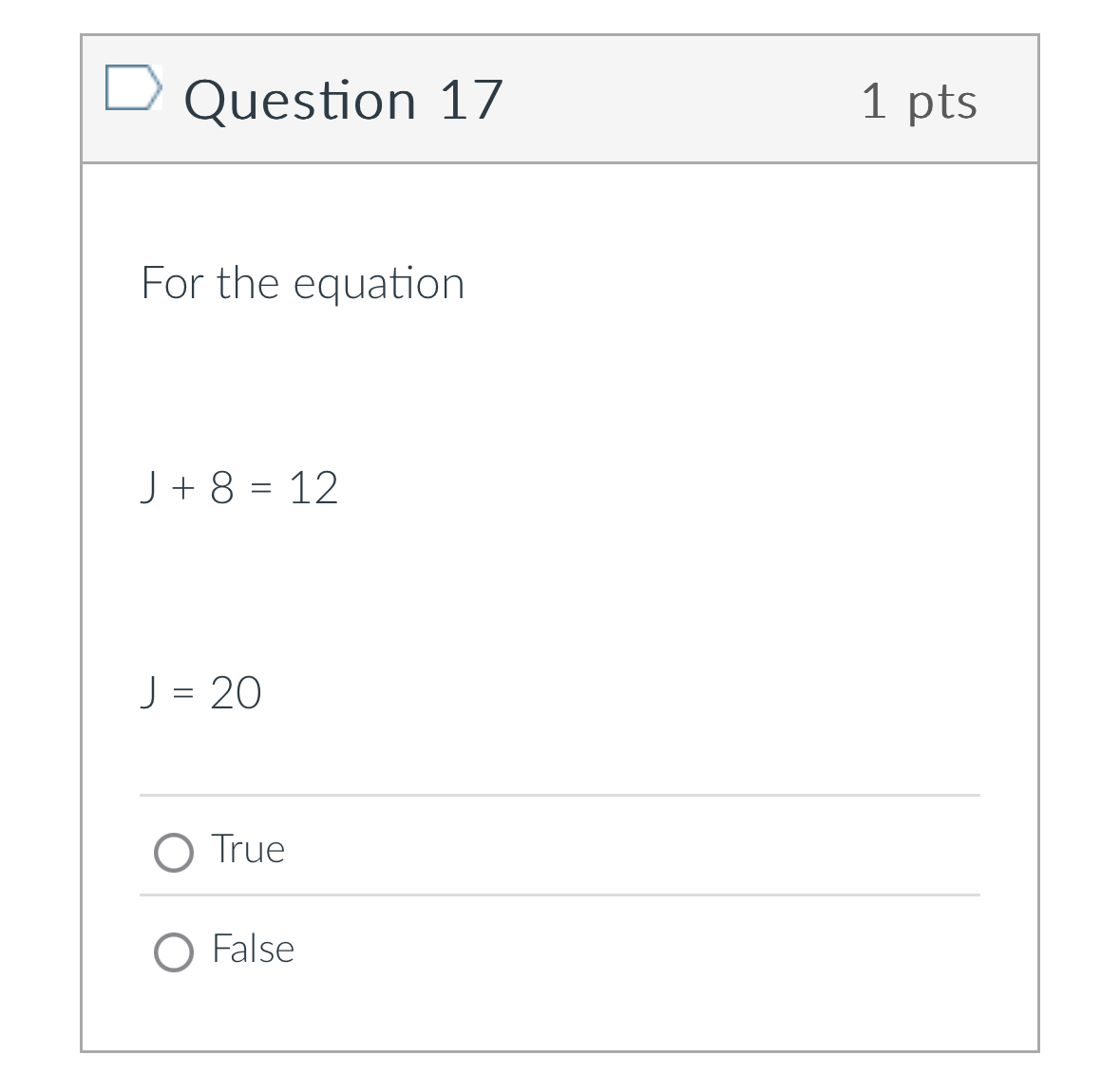Click the False answer label text
Viewport: 1120px width, 1074px height.
[x=253, y=949]
